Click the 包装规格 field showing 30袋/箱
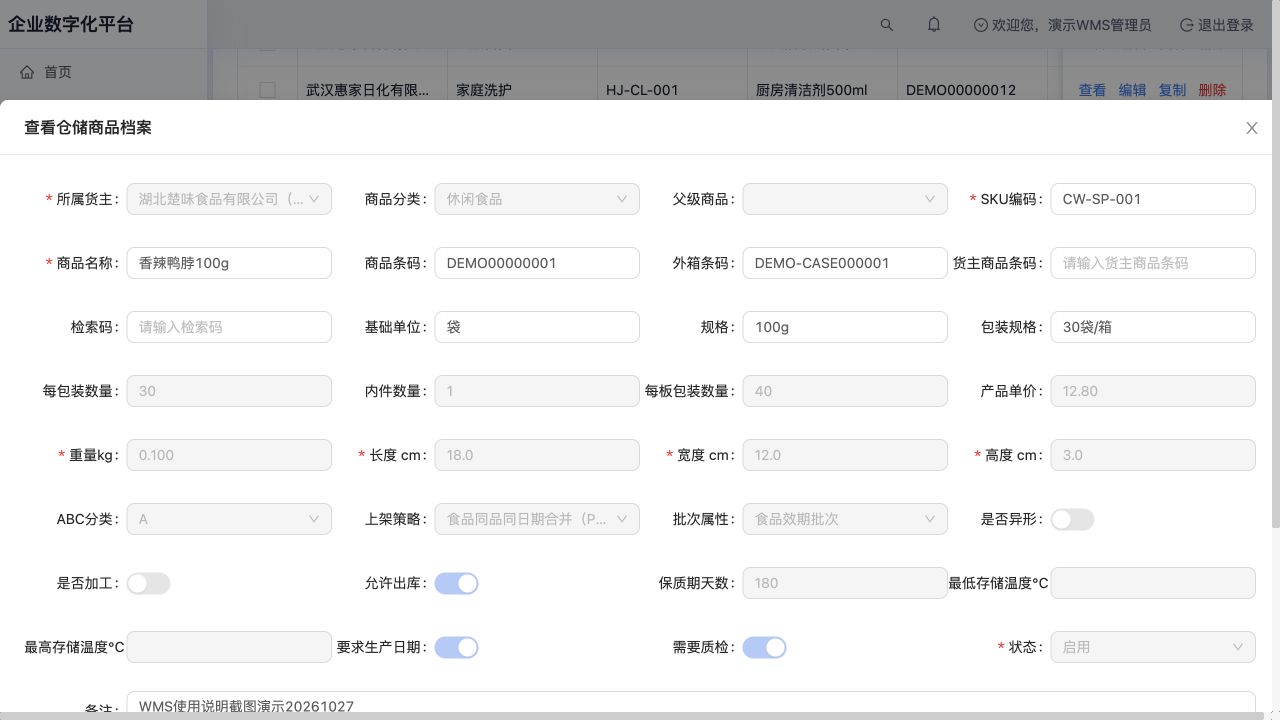This screenshot has height=720, width=1280. tap(1153, 327)
